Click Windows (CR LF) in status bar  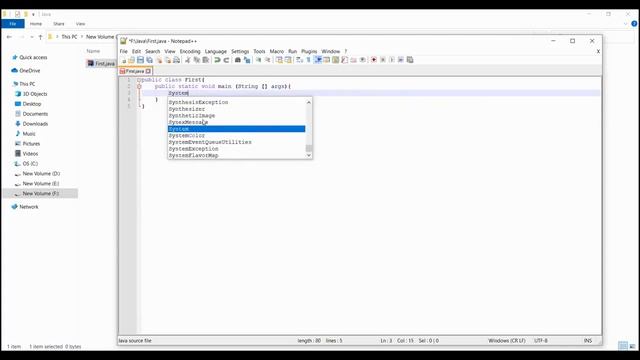coord(507,340)
